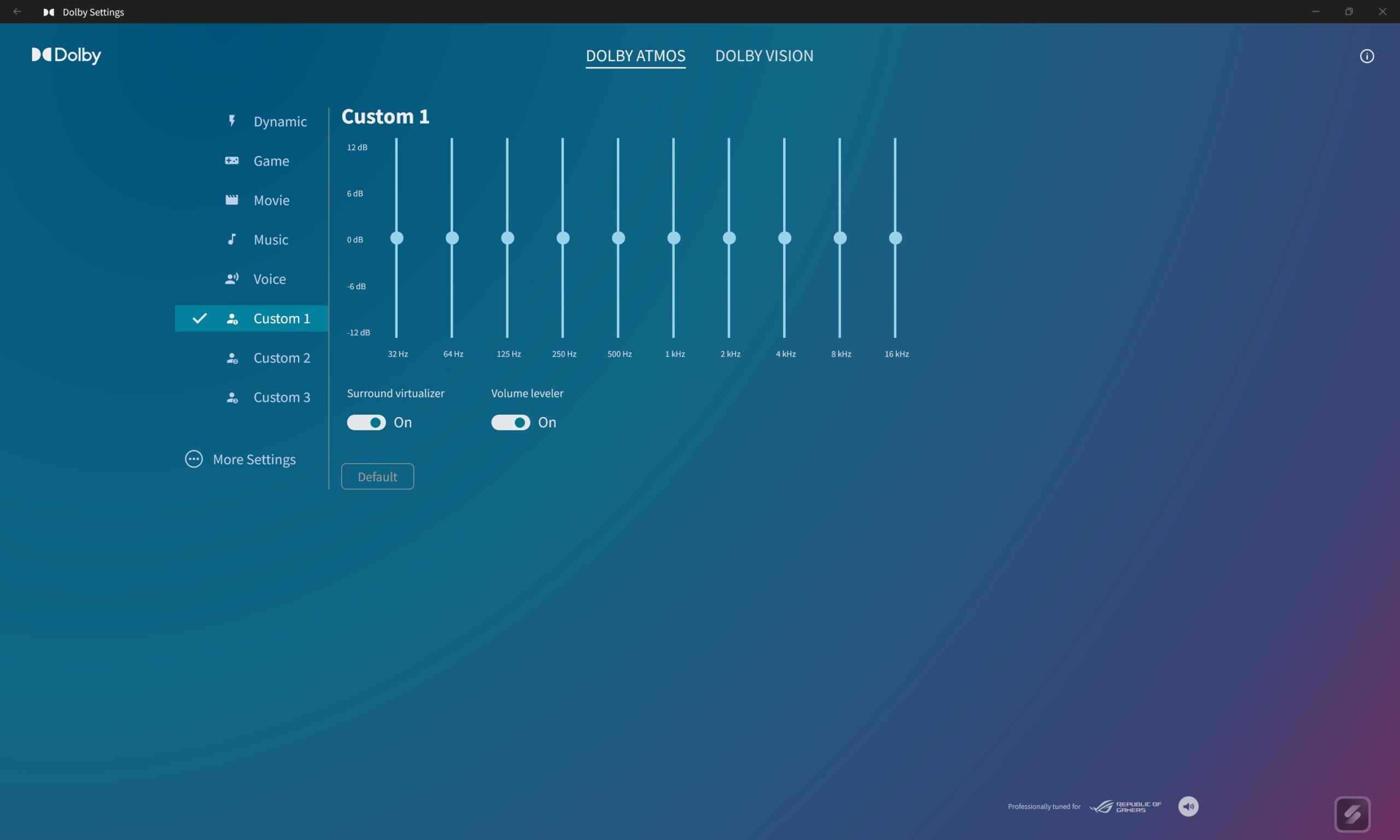Click the 32 Hz equalizer slider handle
The height and width of the screenshot is (840, 1400).
pos(396,238)
